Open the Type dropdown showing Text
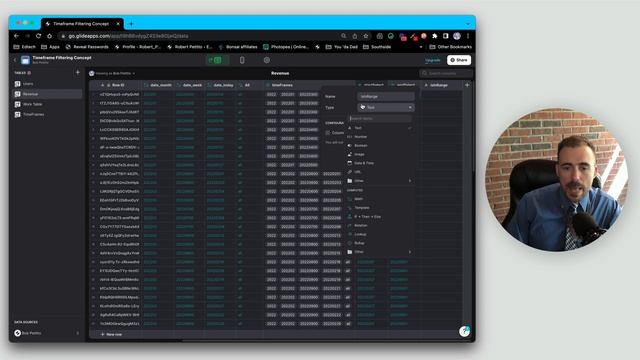This screenshot has height=360, width=640. (386, 107)
